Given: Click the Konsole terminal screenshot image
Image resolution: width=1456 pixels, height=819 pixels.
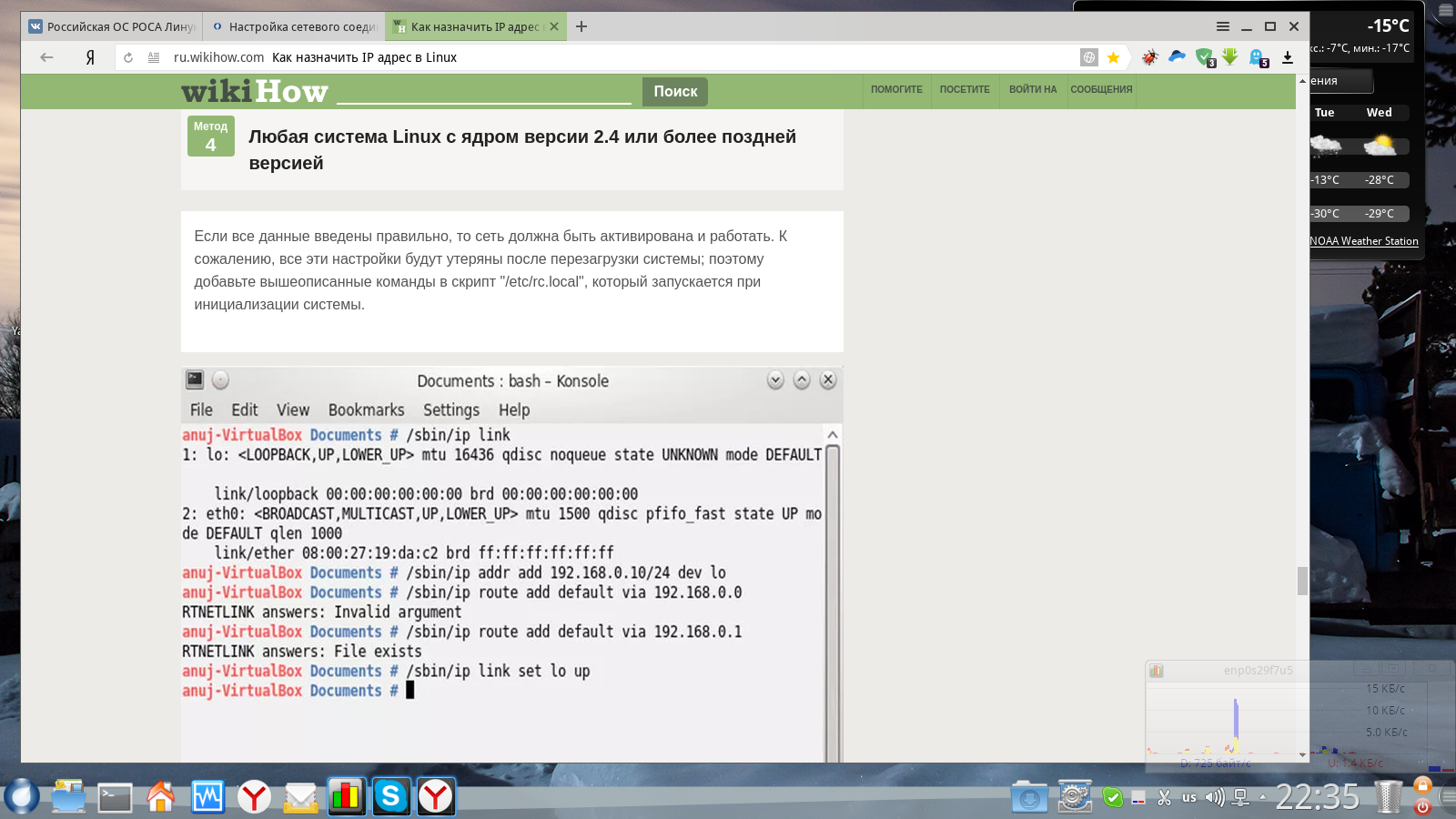Looking at the screenshot, I should tap(512, 564).
